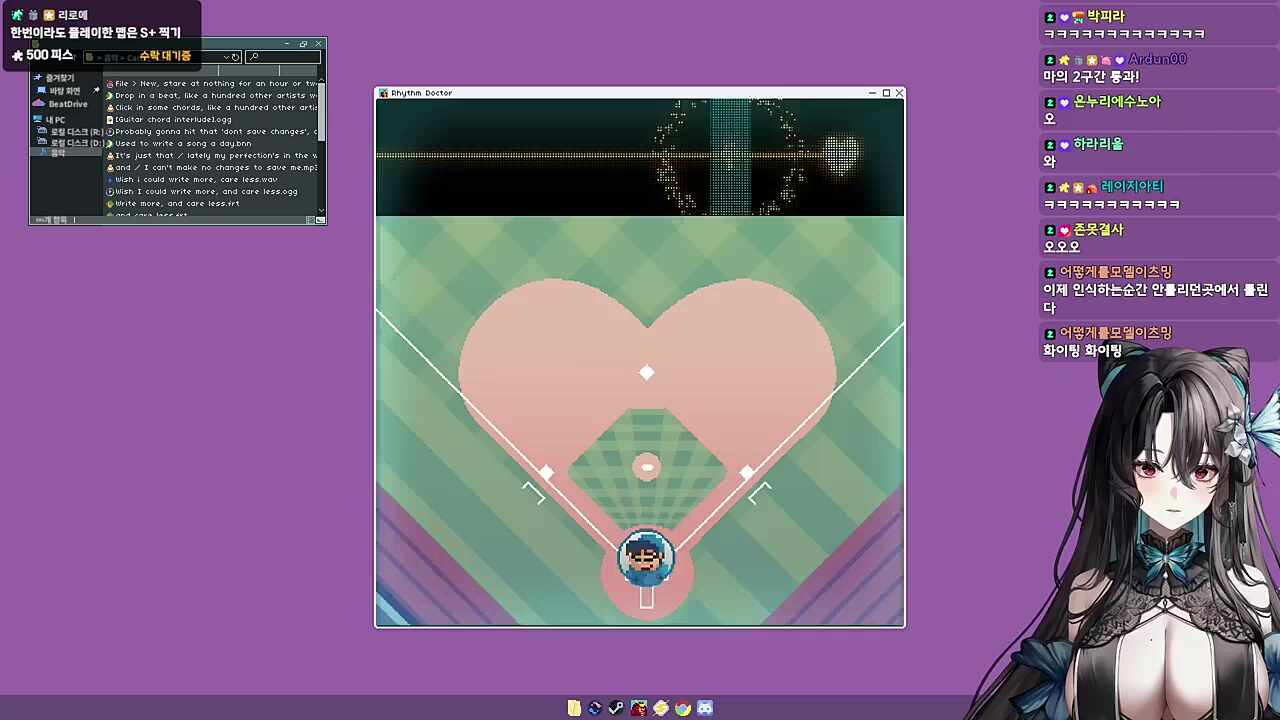Screen dimensions: 1280x720
Task: Click the scroll-down arrow in the file list
Action: point(321,211)
